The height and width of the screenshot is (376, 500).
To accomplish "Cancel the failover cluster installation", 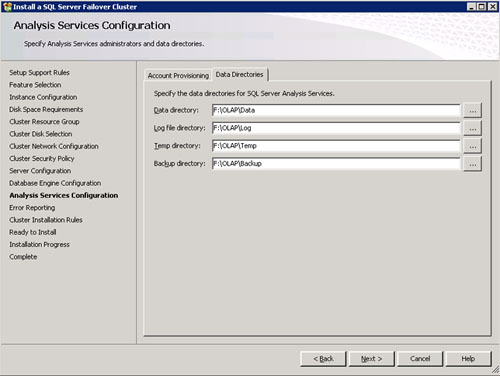I will click(420, 359).
